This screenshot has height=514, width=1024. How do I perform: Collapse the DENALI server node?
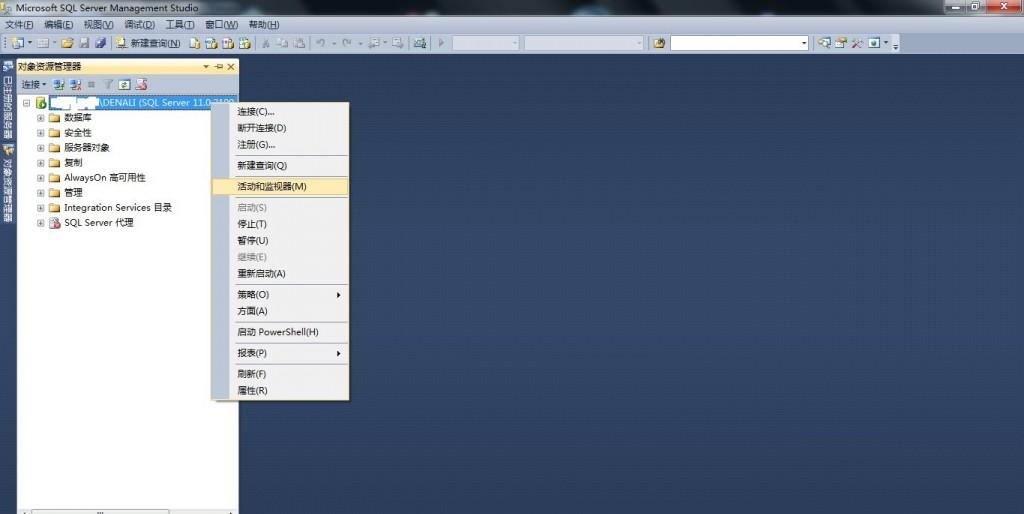27,103
